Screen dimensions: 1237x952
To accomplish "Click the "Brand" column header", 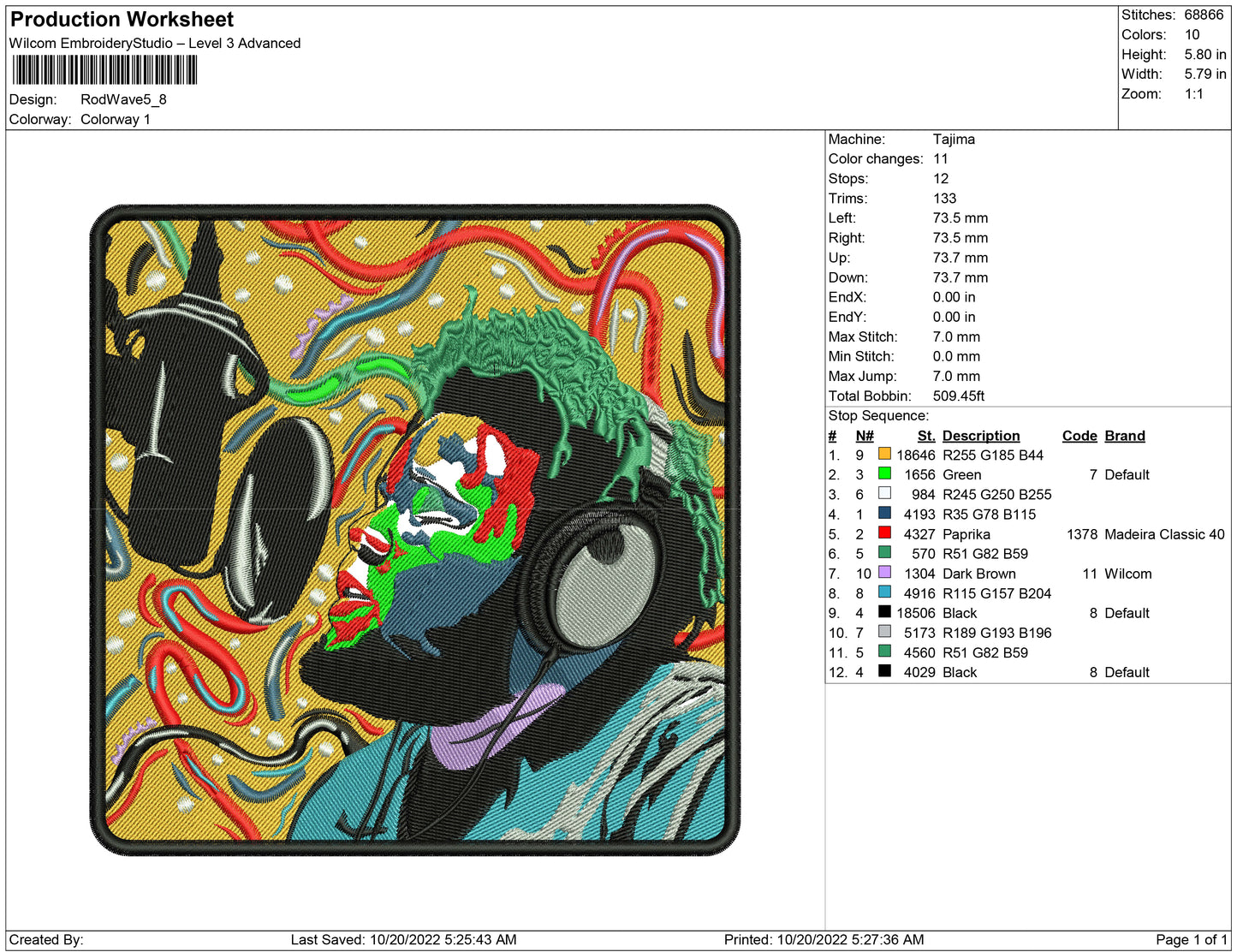I will 1125,436.
